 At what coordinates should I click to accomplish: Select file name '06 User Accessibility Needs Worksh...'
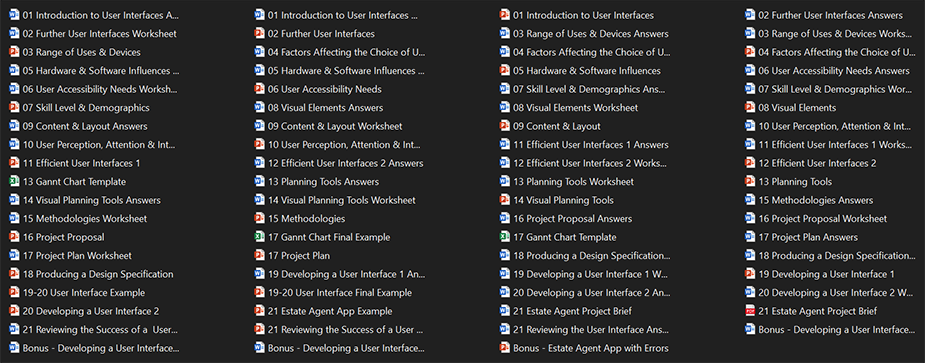pos(100,90)
